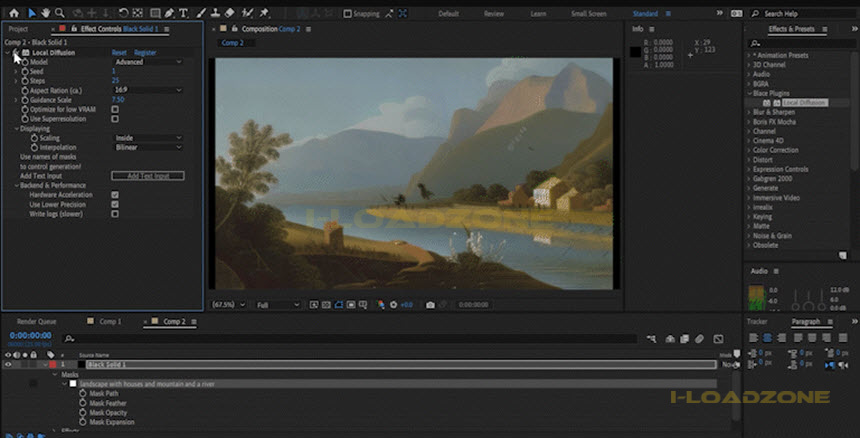Click the mask color swatch
Image resolution: width=860 pixels, height=438 pixels.
(x=72, y=384)
